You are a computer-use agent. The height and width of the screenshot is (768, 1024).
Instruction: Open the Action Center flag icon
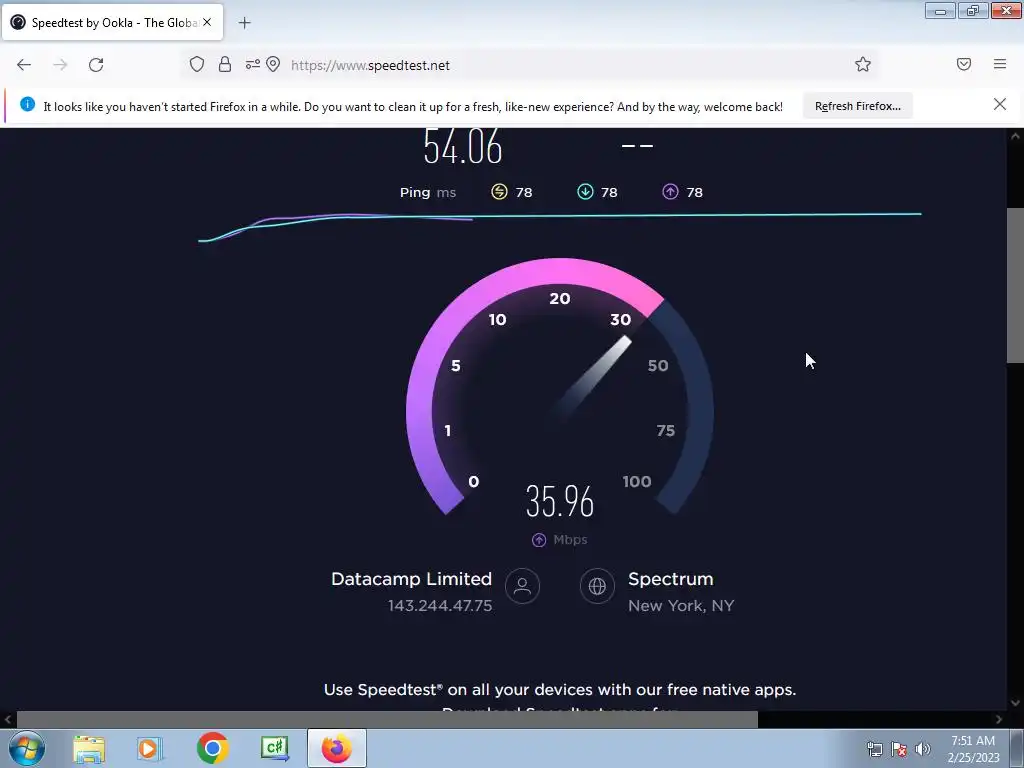coord(899,749)
